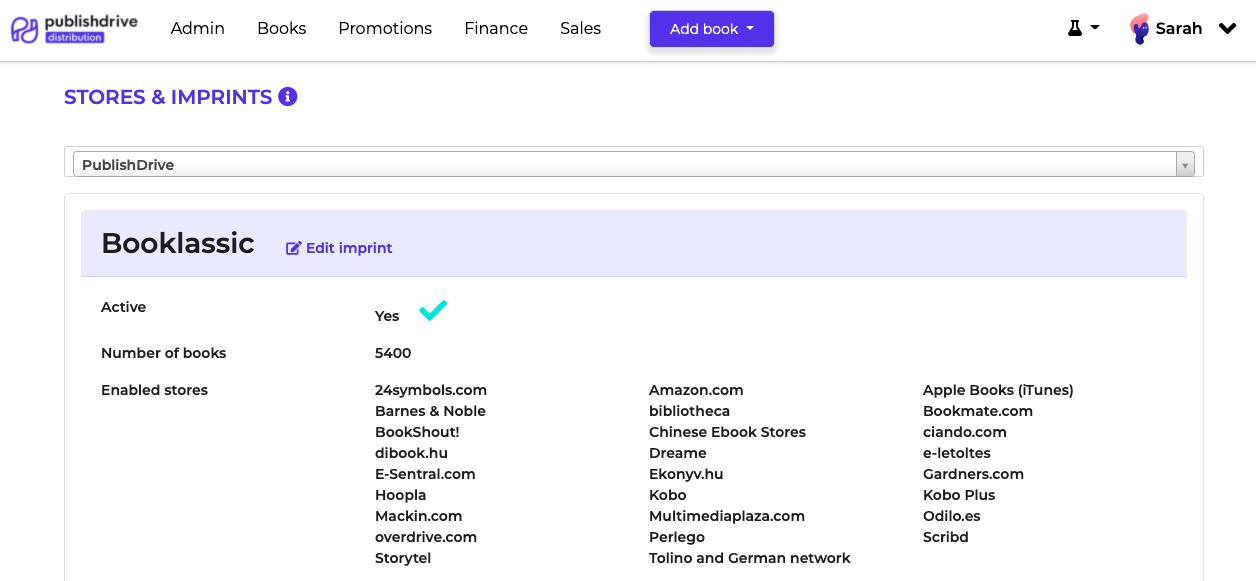Screen dimensions: 1256x581
Task: Open the Promotions menu item
Action: coord(385,29)
